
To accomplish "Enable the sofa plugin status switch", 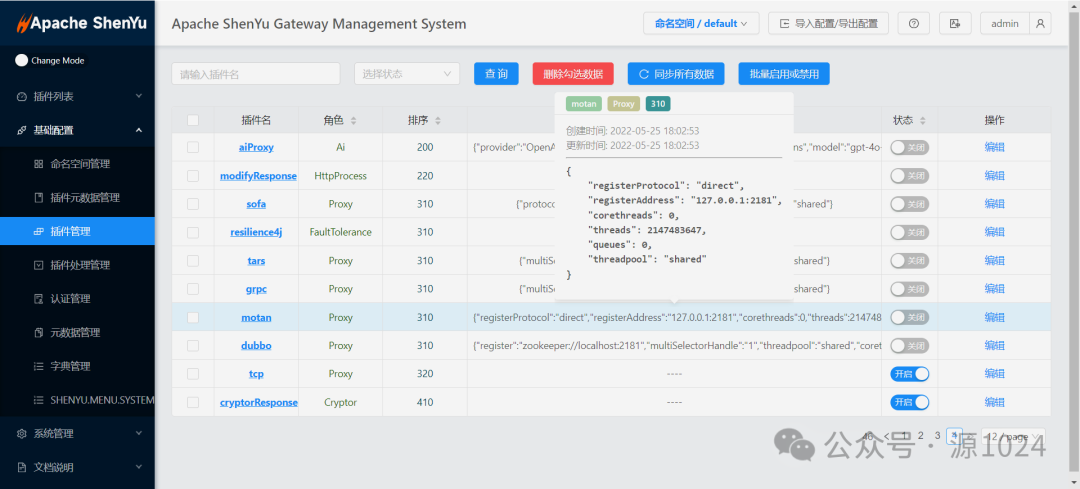I will (909, 204).
